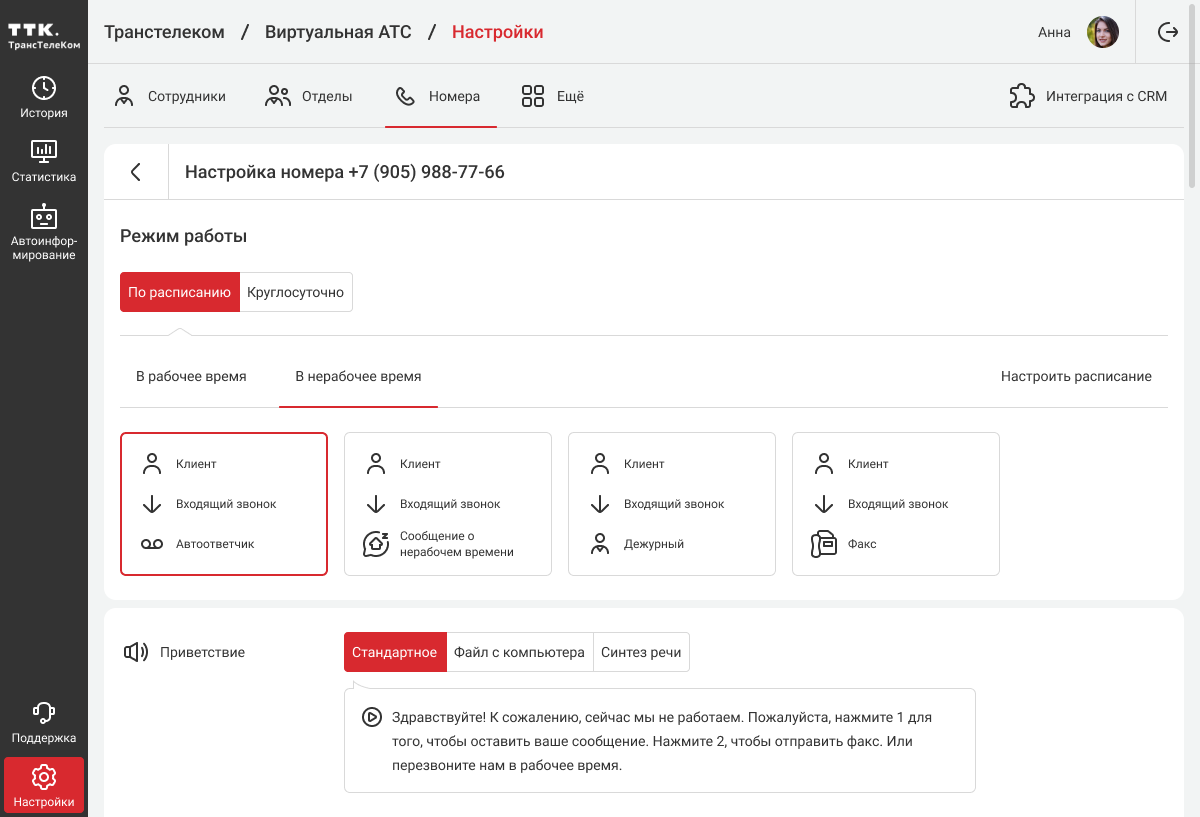Select 'По расписанию' work mode

click(x=180, y=293)
